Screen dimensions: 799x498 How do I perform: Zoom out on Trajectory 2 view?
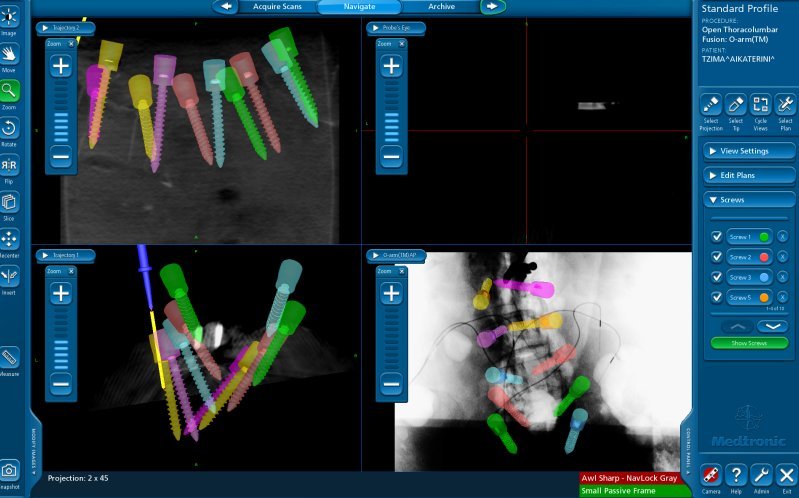point(61,156)
